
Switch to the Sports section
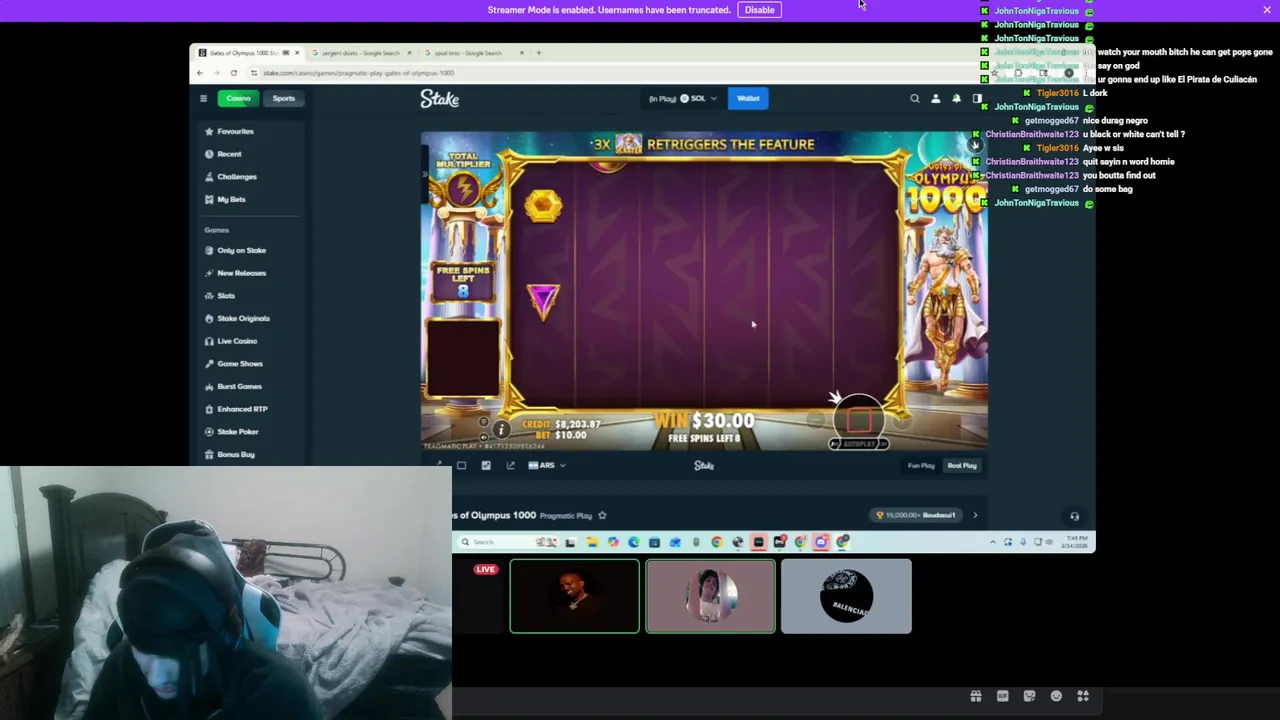click(x=284, y=98)
